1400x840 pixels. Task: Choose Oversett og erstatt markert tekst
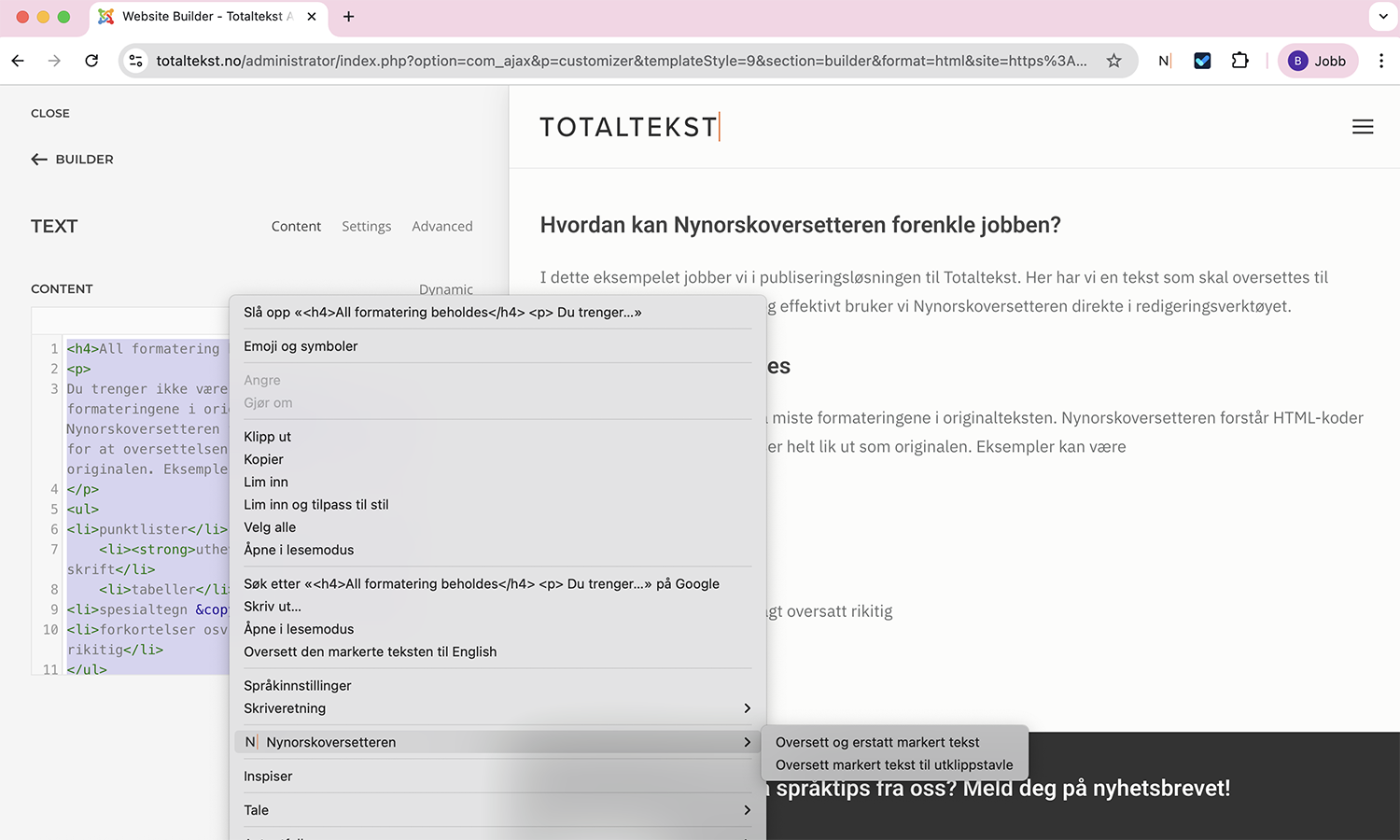pyautogui.click(x=876, y=742)
